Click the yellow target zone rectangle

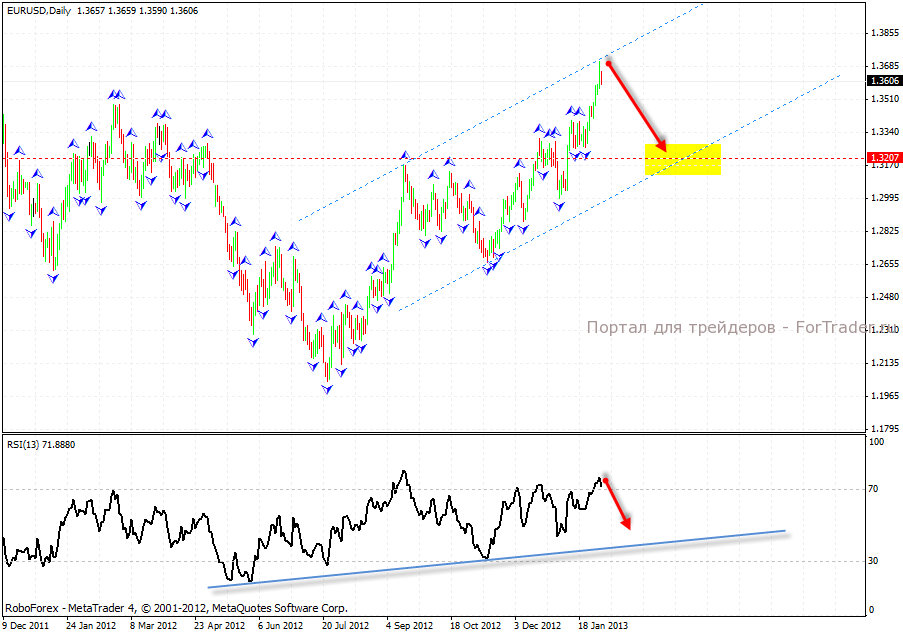coord(683,159)
